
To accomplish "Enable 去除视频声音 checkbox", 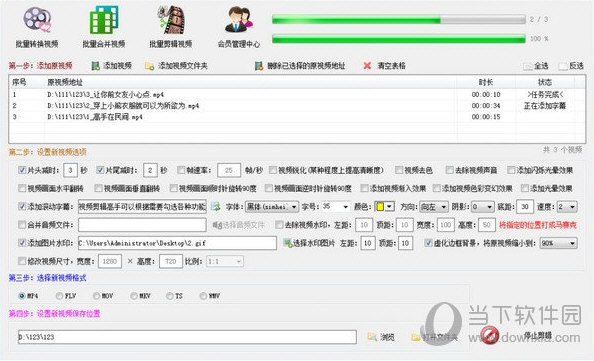I will [x=450, y=170].
